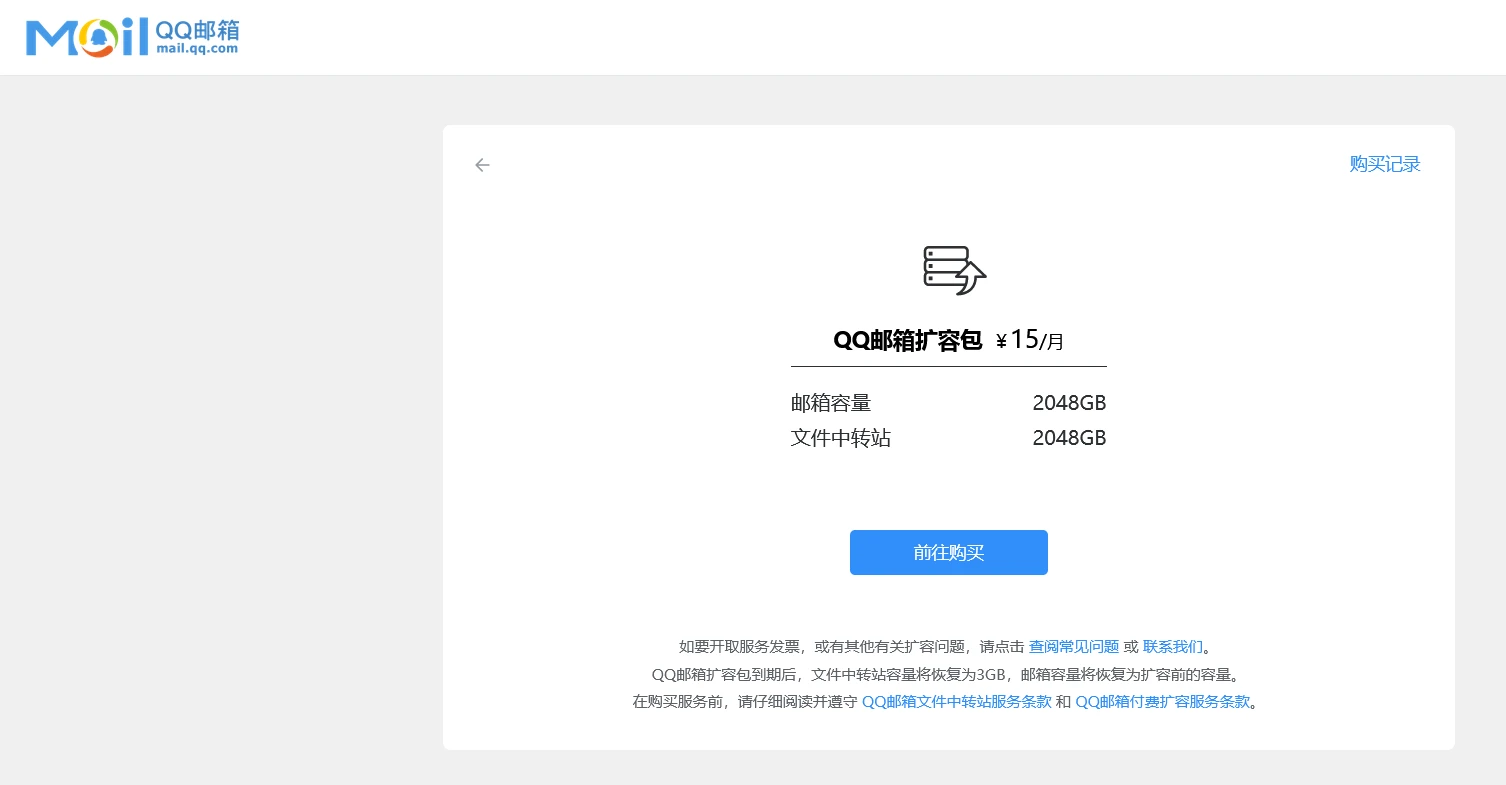This screenshot has height=785, width=1506.
Task: Open QQ邮箱付费扩容服务条款 terms link
Action: [1162, 702]
